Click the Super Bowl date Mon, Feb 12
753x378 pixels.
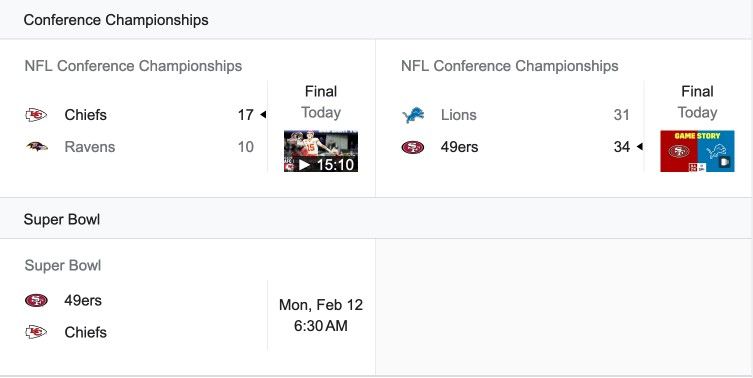tap(321, 305)
